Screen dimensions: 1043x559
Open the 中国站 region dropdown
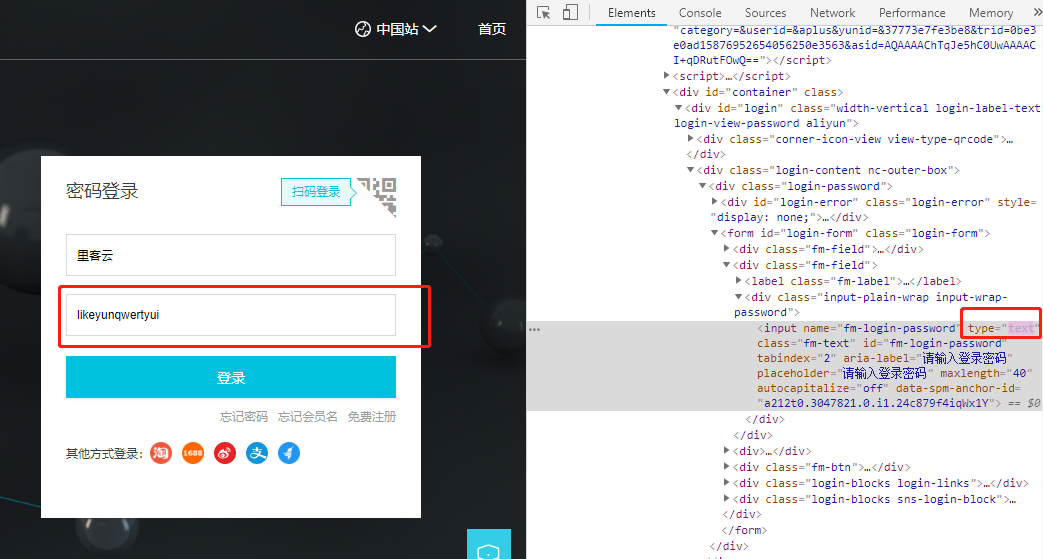click(x=396, y=29)
